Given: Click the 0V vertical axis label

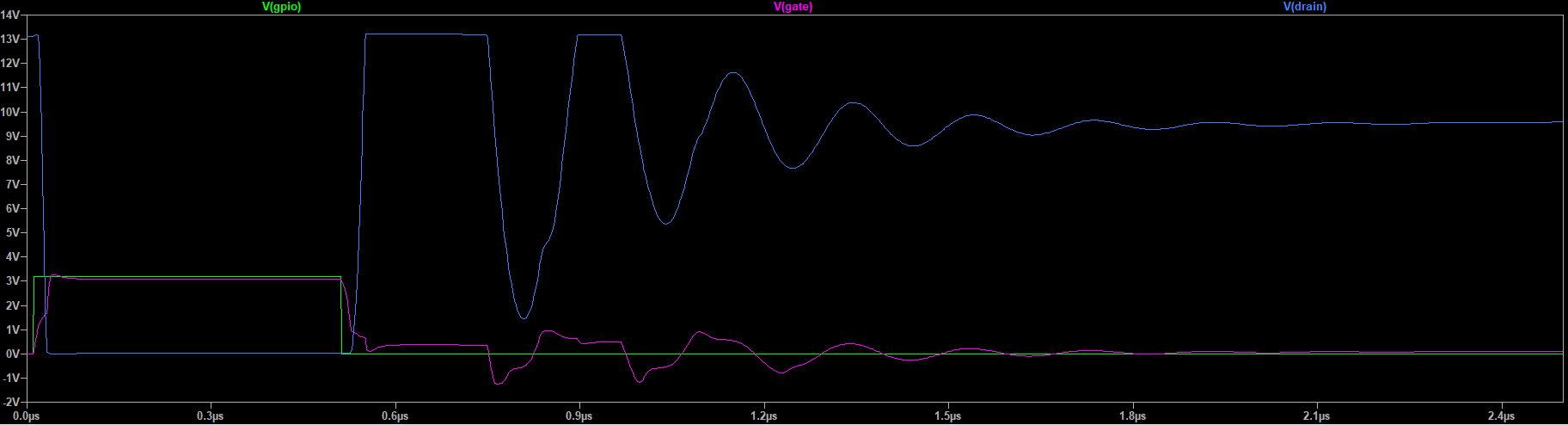Looking at the screenshot, I should (x=13, y=354).
